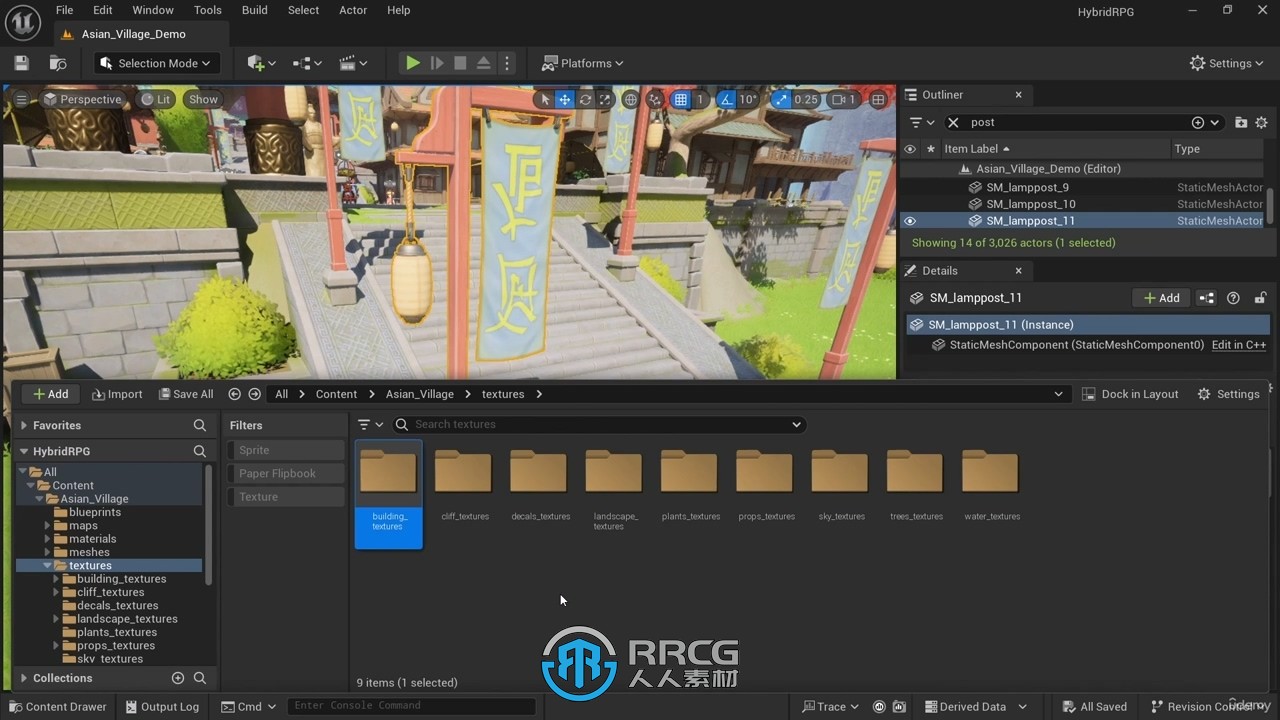The image size is (1280, 720).
Task: Open the scale snap value 0.25 menu
Action: [806, 99]
